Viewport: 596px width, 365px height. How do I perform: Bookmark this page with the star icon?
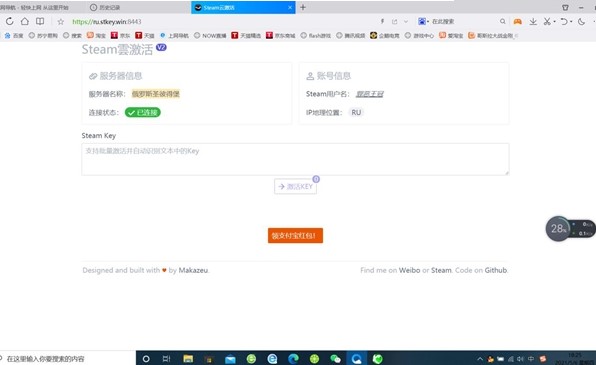[x=60, y=22]
